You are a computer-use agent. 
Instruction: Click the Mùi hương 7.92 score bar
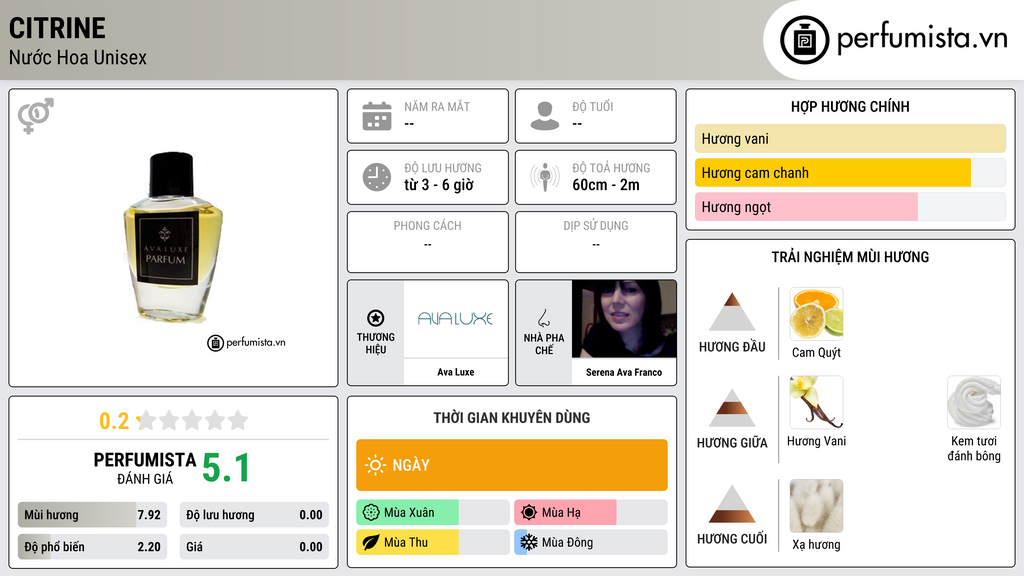[x=92, y=515]
